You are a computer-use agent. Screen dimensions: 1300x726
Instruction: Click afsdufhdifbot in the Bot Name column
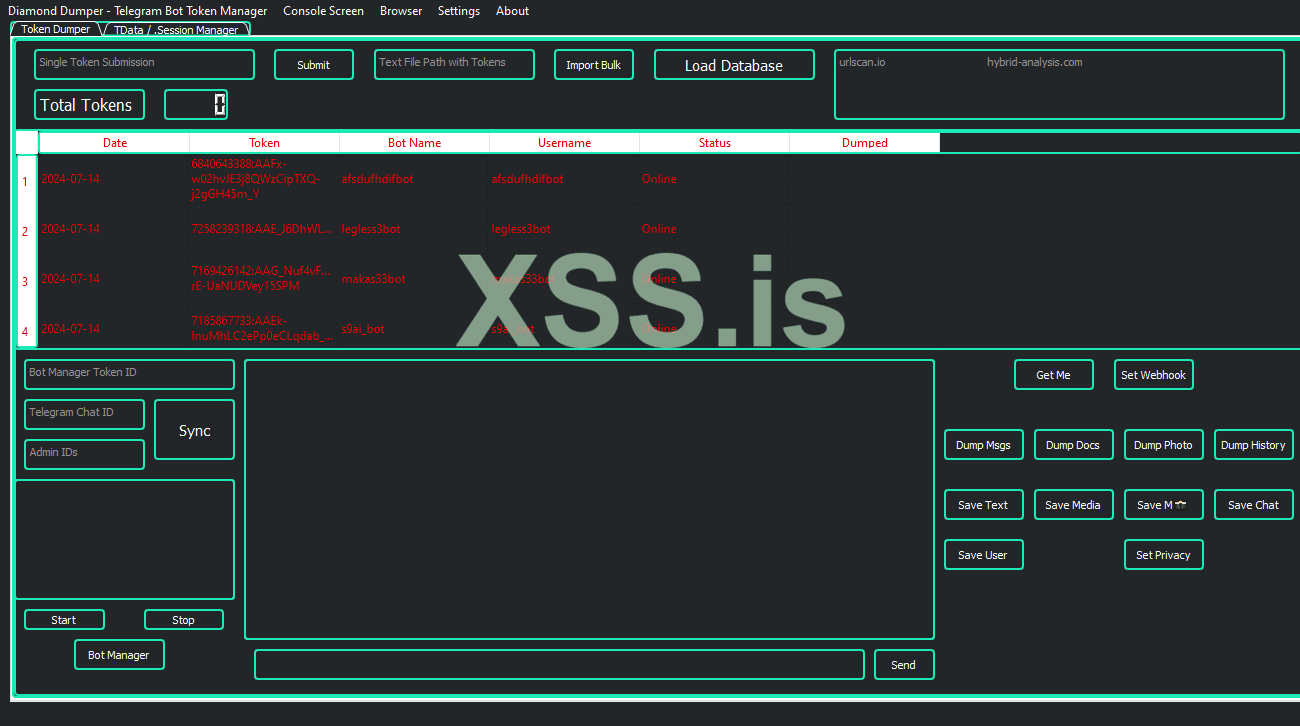[377, 179]
